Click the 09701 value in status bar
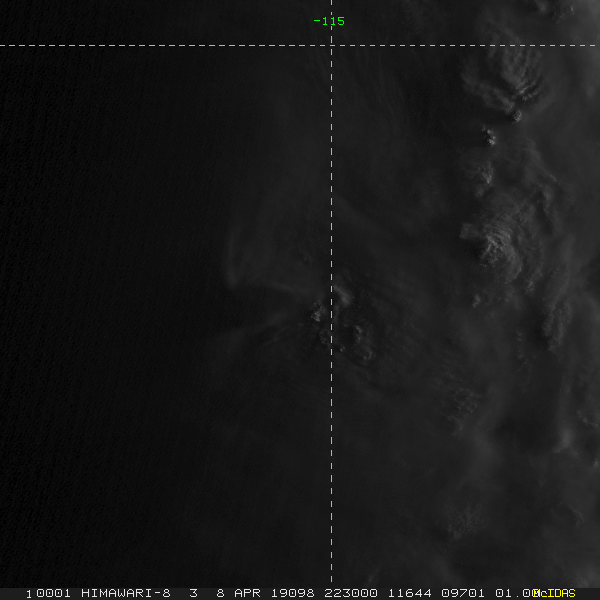600x600 pixels. pyautogui.click(x=463, y=593)
